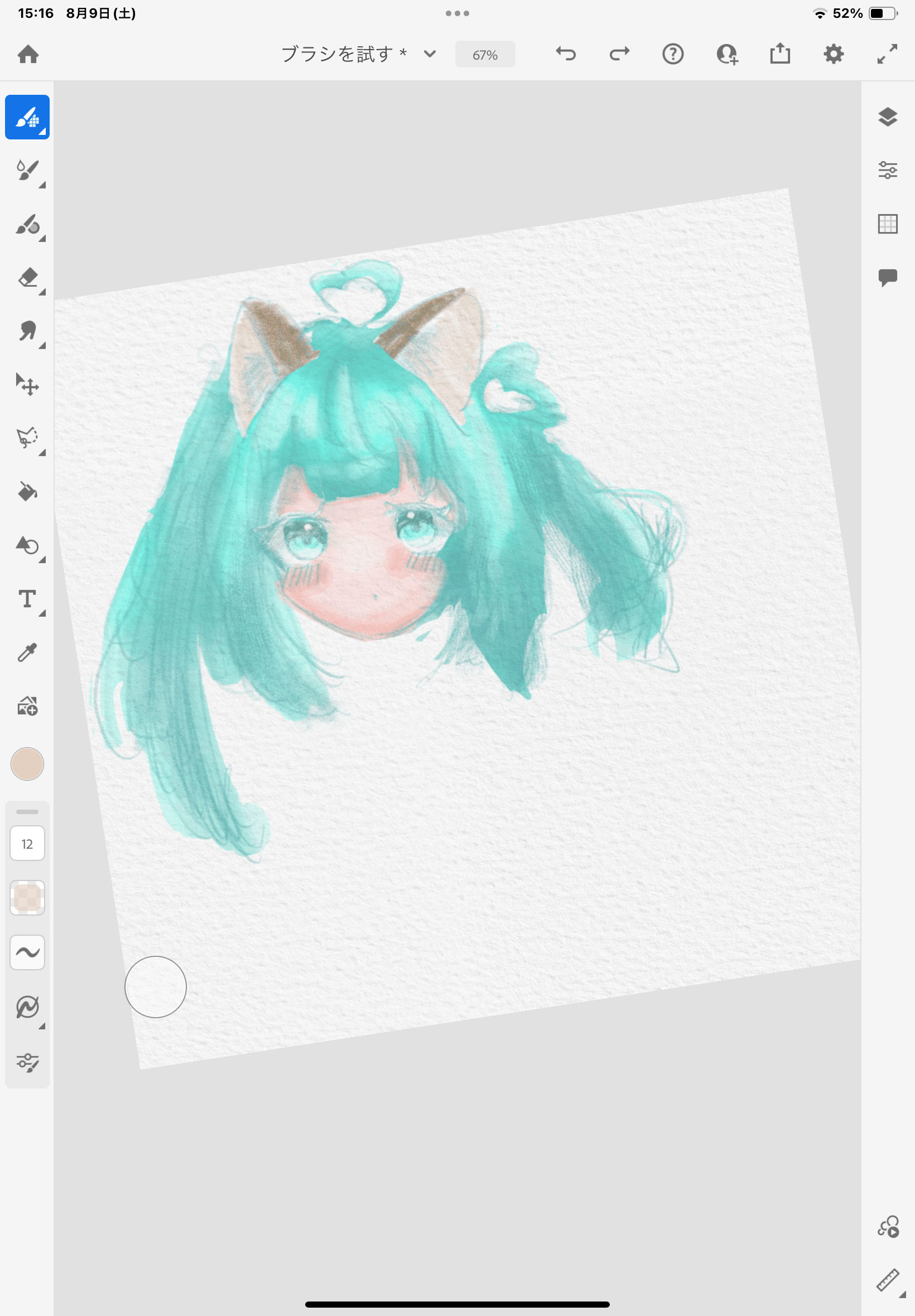
Task: Select the Live brush tool
Action: coord(27,171)
